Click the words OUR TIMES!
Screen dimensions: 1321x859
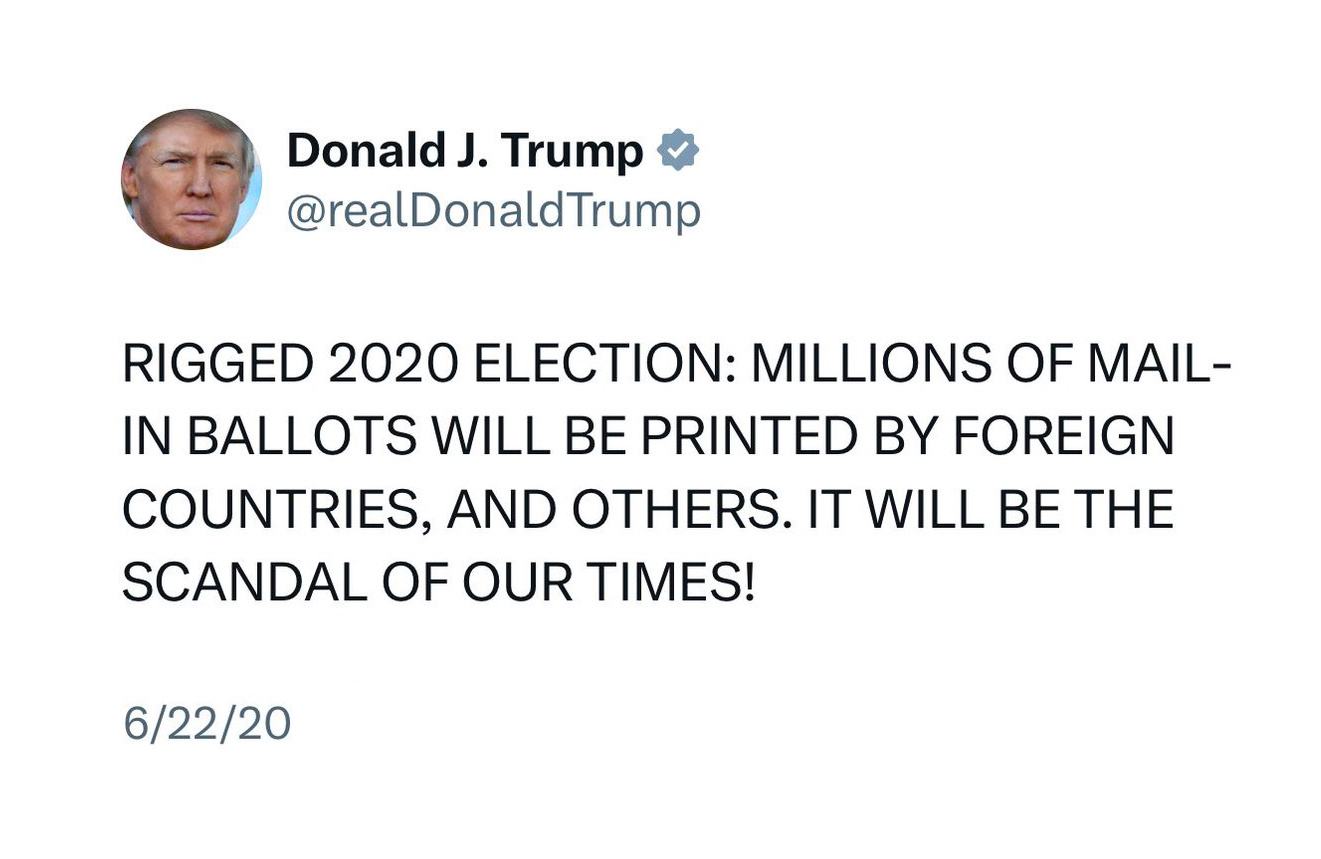tap(609, 584)
